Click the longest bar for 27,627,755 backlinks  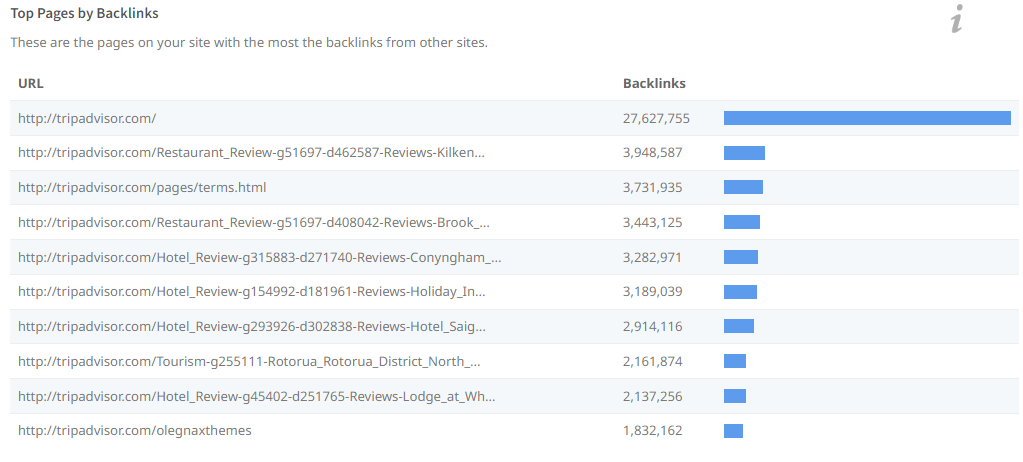(867, 118)
